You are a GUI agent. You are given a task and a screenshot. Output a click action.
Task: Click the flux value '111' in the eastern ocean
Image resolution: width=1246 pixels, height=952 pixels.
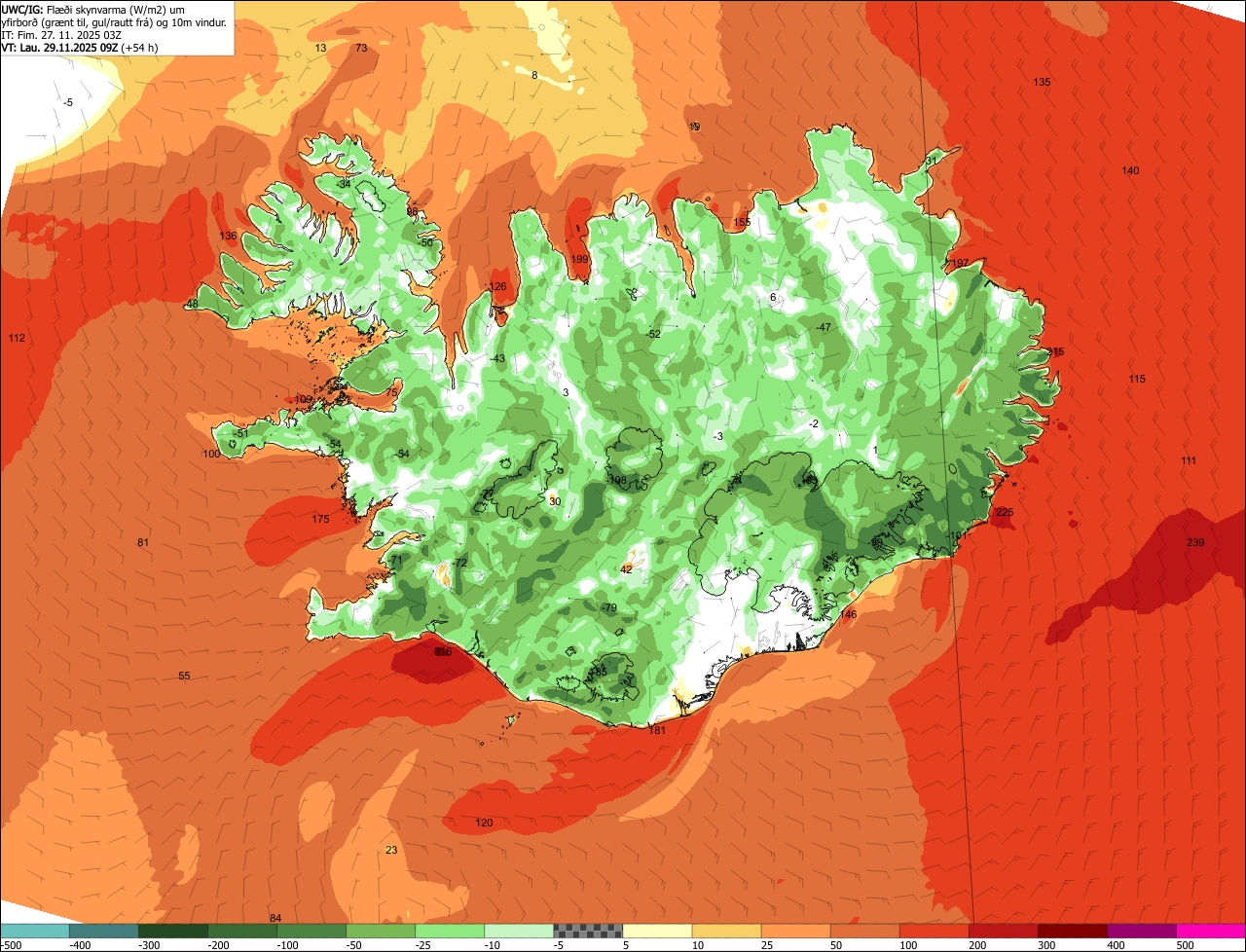(x=1189, y=460)
